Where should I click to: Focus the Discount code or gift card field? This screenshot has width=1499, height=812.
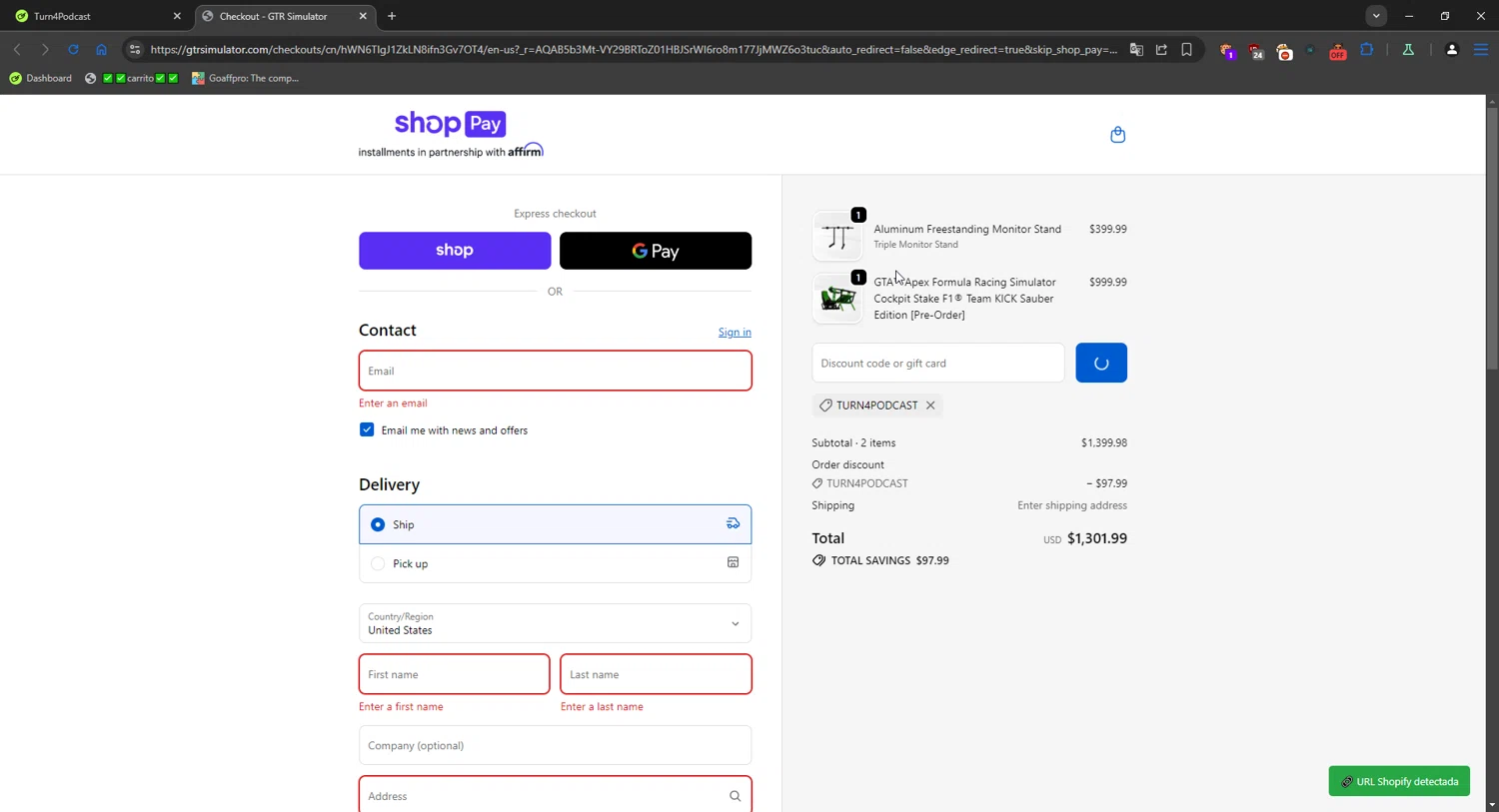click(938, 364)
